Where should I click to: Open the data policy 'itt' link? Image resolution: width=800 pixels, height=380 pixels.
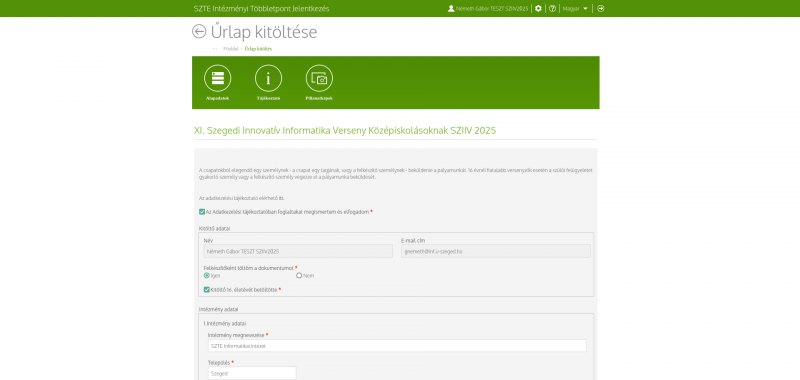[x=281, y=198]
